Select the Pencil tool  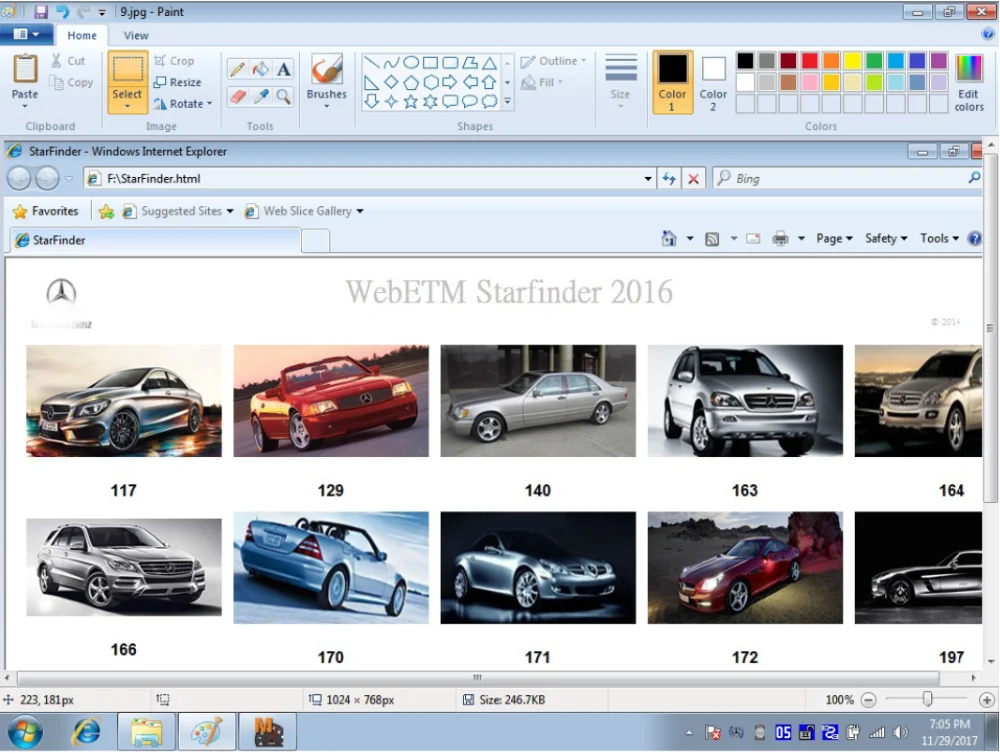(237, 69)
